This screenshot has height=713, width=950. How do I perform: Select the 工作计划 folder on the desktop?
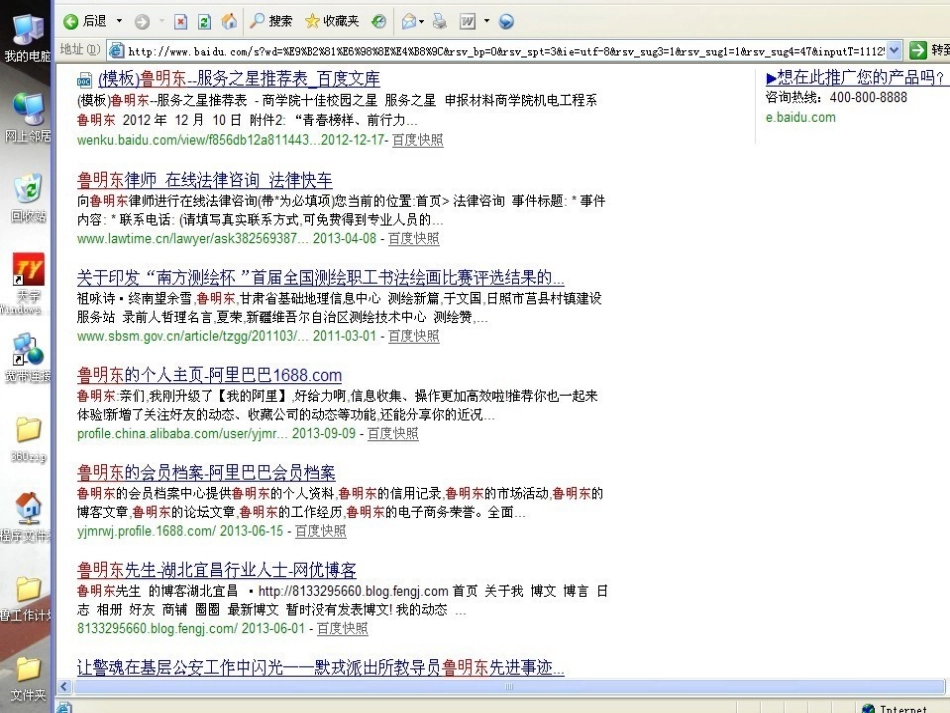[28, 598]
